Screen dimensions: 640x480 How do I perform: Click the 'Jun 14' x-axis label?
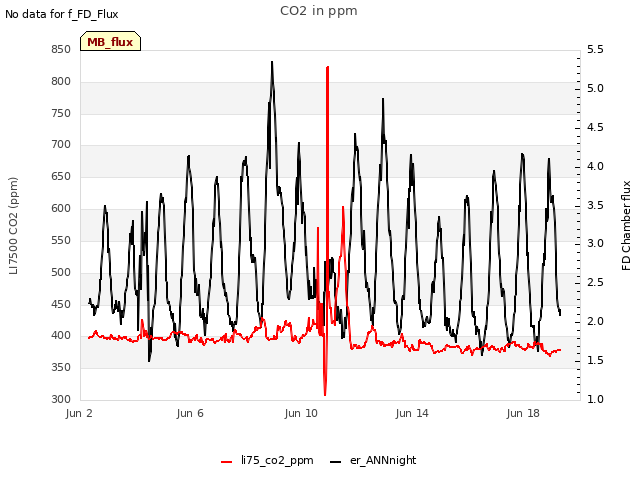(x=412, y=413)
